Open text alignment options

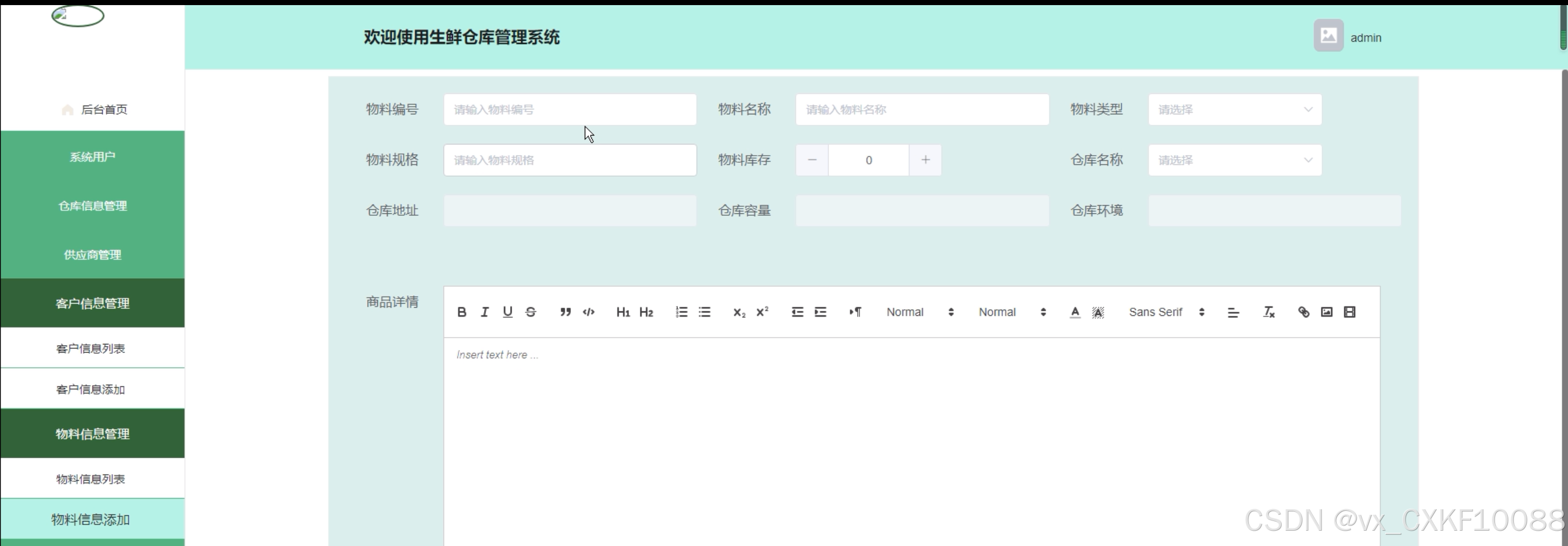[1233, 312]
